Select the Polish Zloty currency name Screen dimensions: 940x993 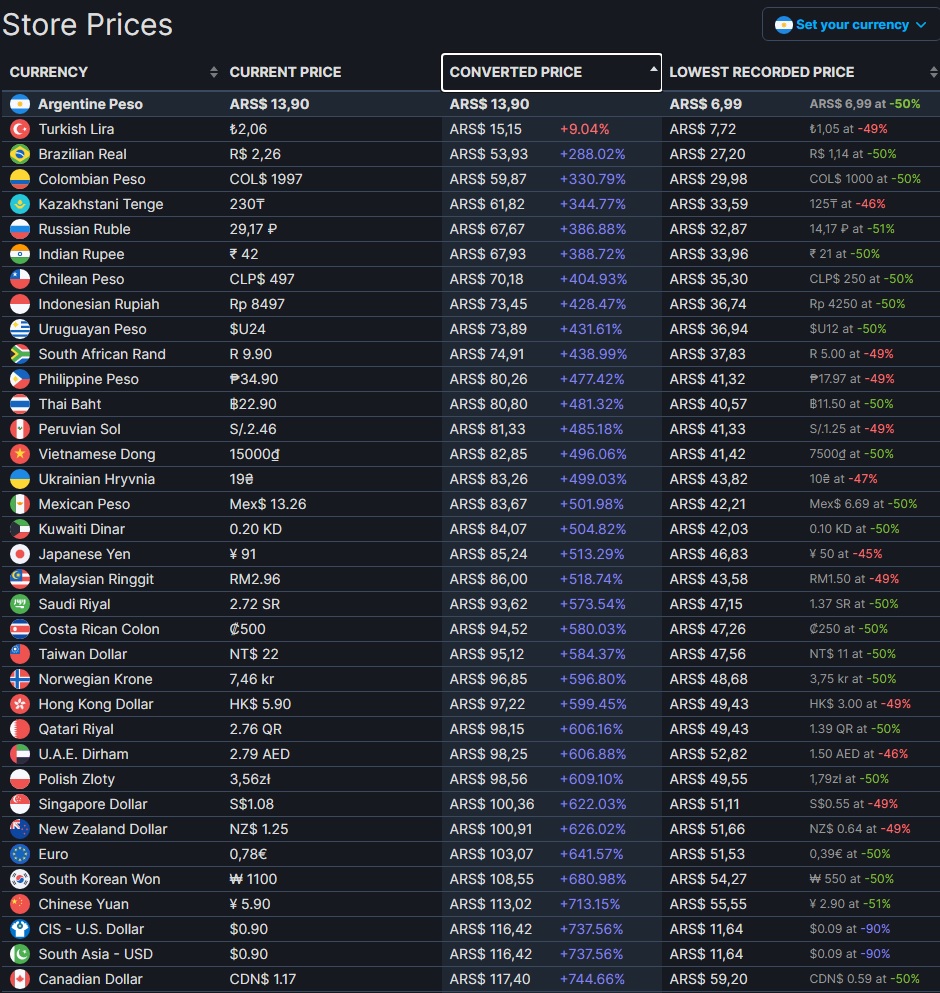[x=77, y=780]
